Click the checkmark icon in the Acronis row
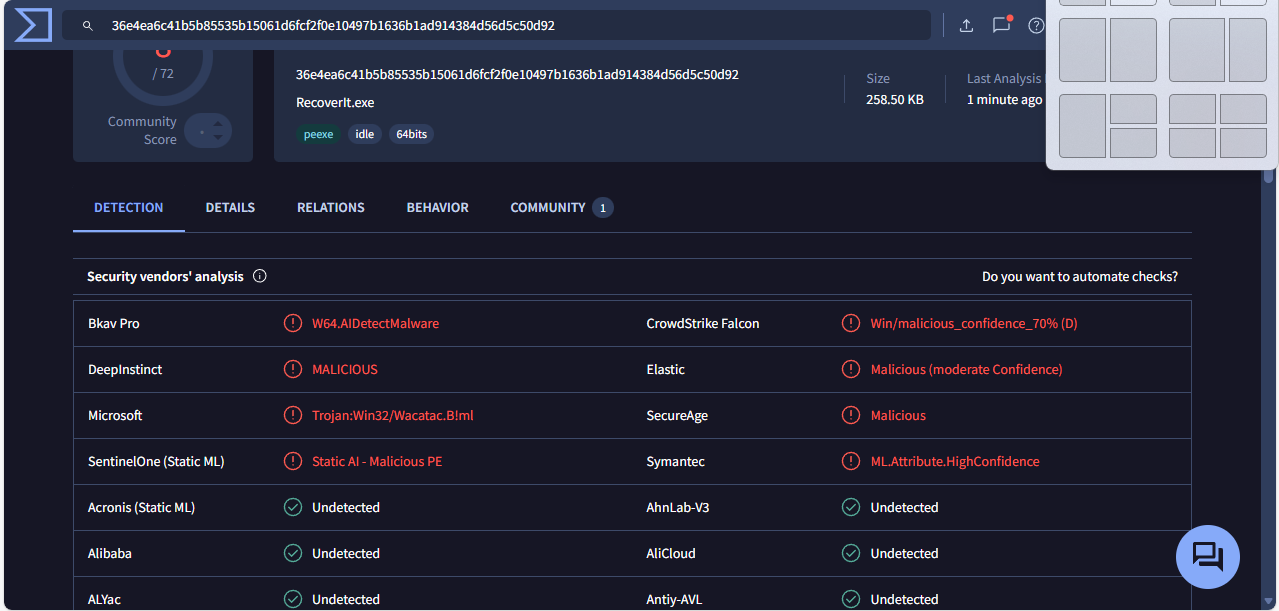 tap(293, 507)
